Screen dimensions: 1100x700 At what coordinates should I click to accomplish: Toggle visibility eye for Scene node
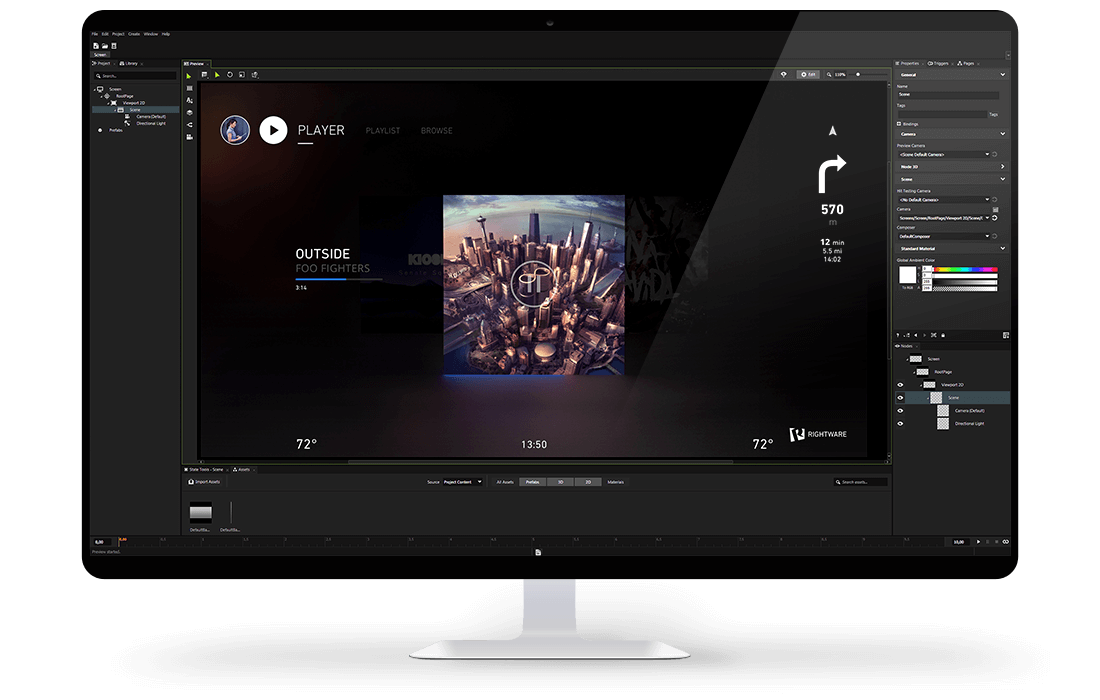900,398
